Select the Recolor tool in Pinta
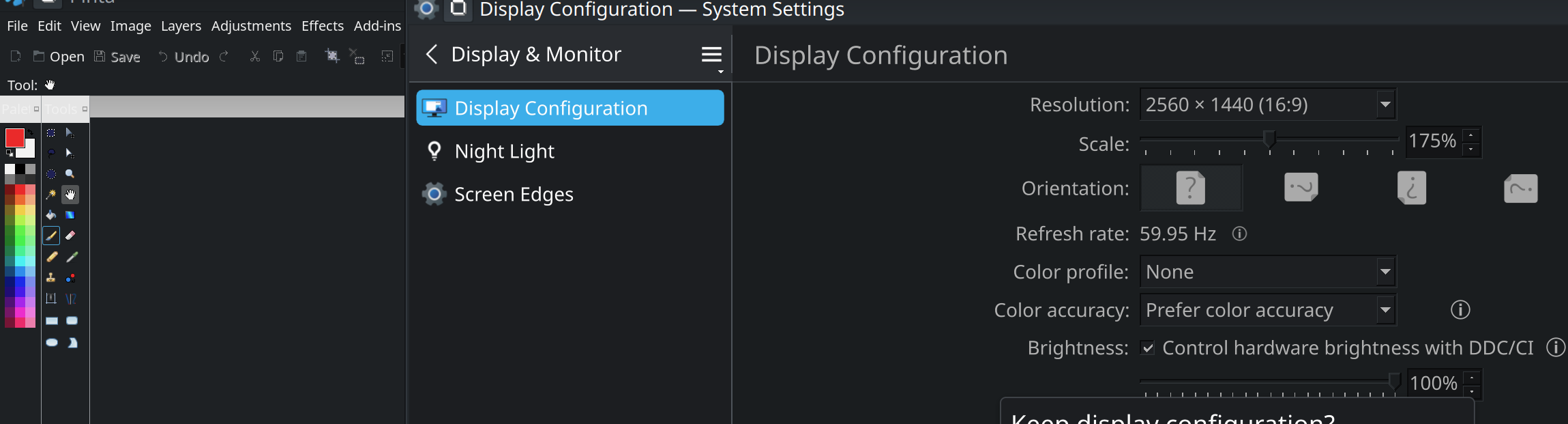Viewport: 1568px width, 424px height. [70, 278]
